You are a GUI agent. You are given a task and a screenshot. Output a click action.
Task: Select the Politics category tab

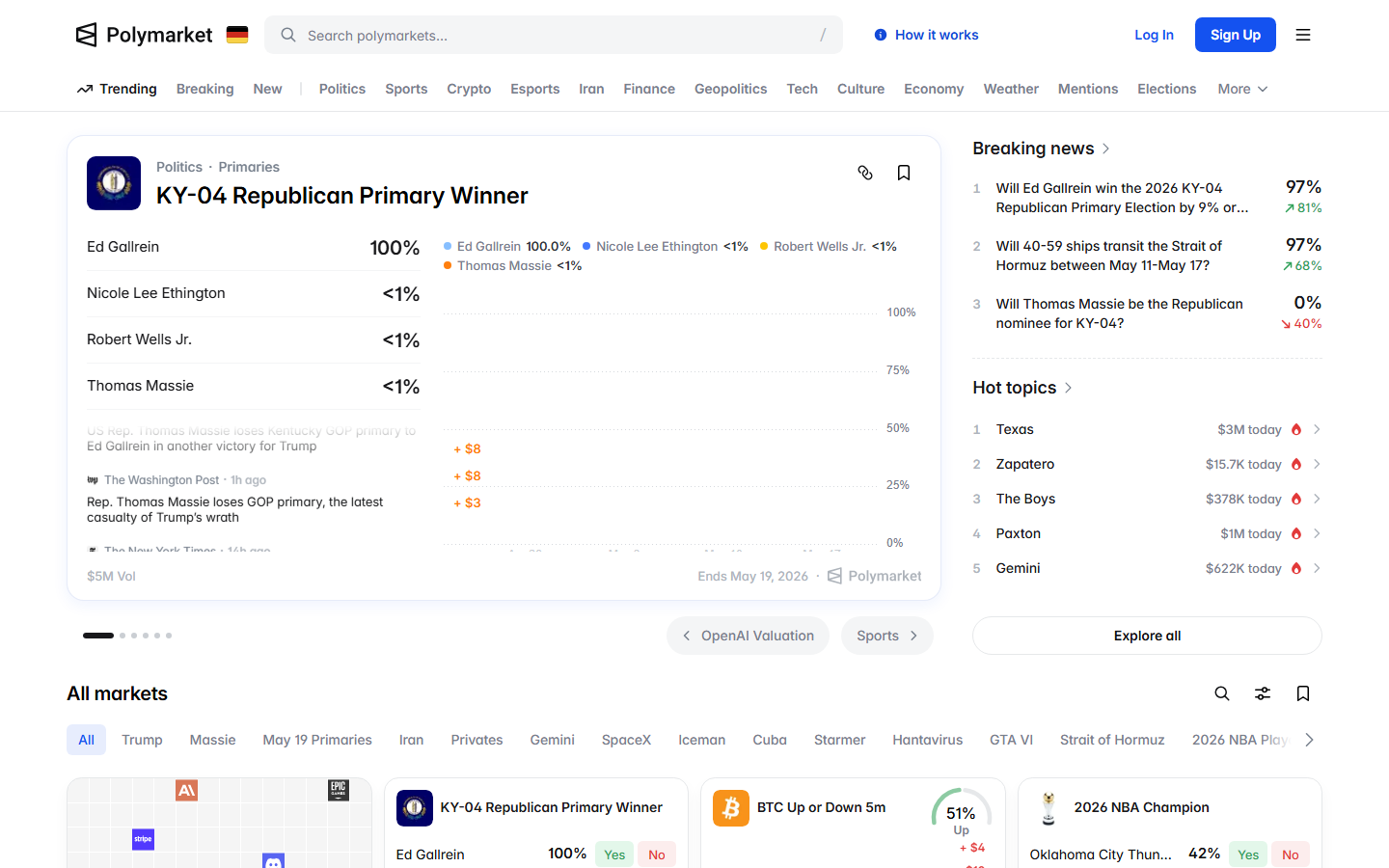[342, 89]
